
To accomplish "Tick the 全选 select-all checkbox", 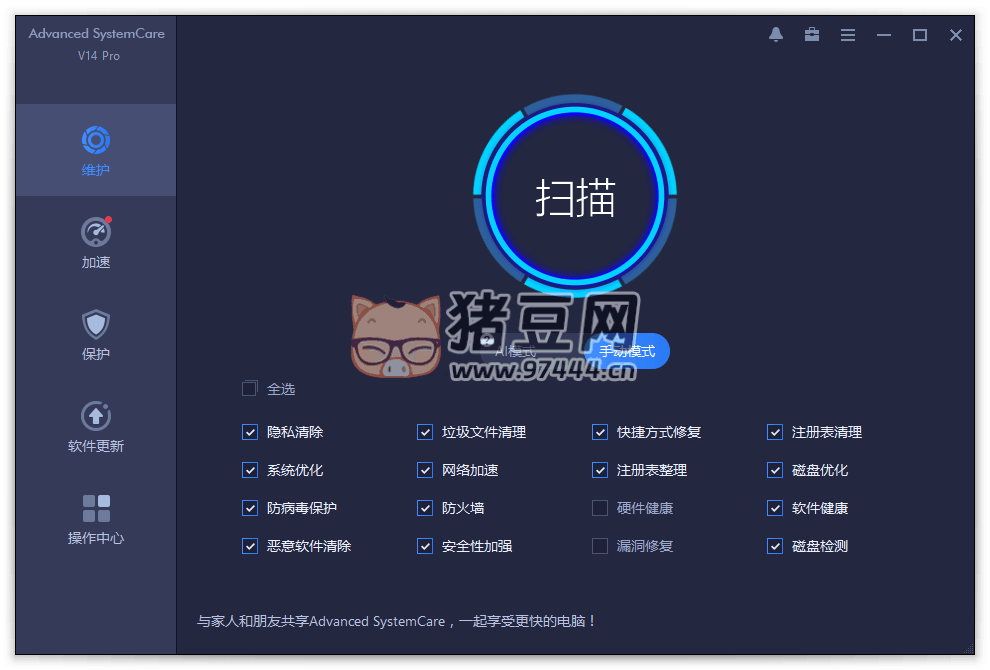I will coord(250,389).
